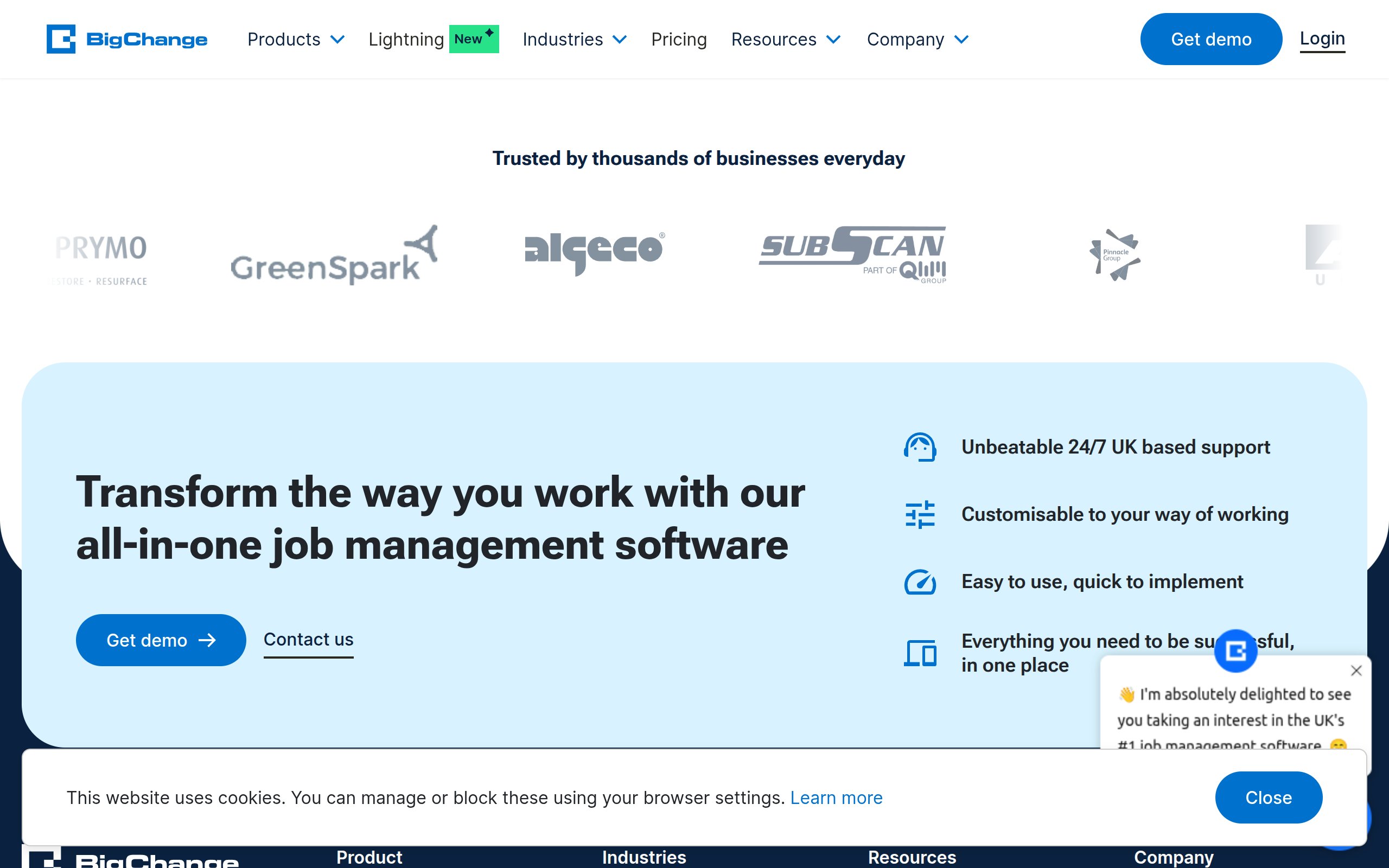This screenshot has width=1389, height=868.
Task: Expand the Resources dropdown menu
Action: (786, 39)
